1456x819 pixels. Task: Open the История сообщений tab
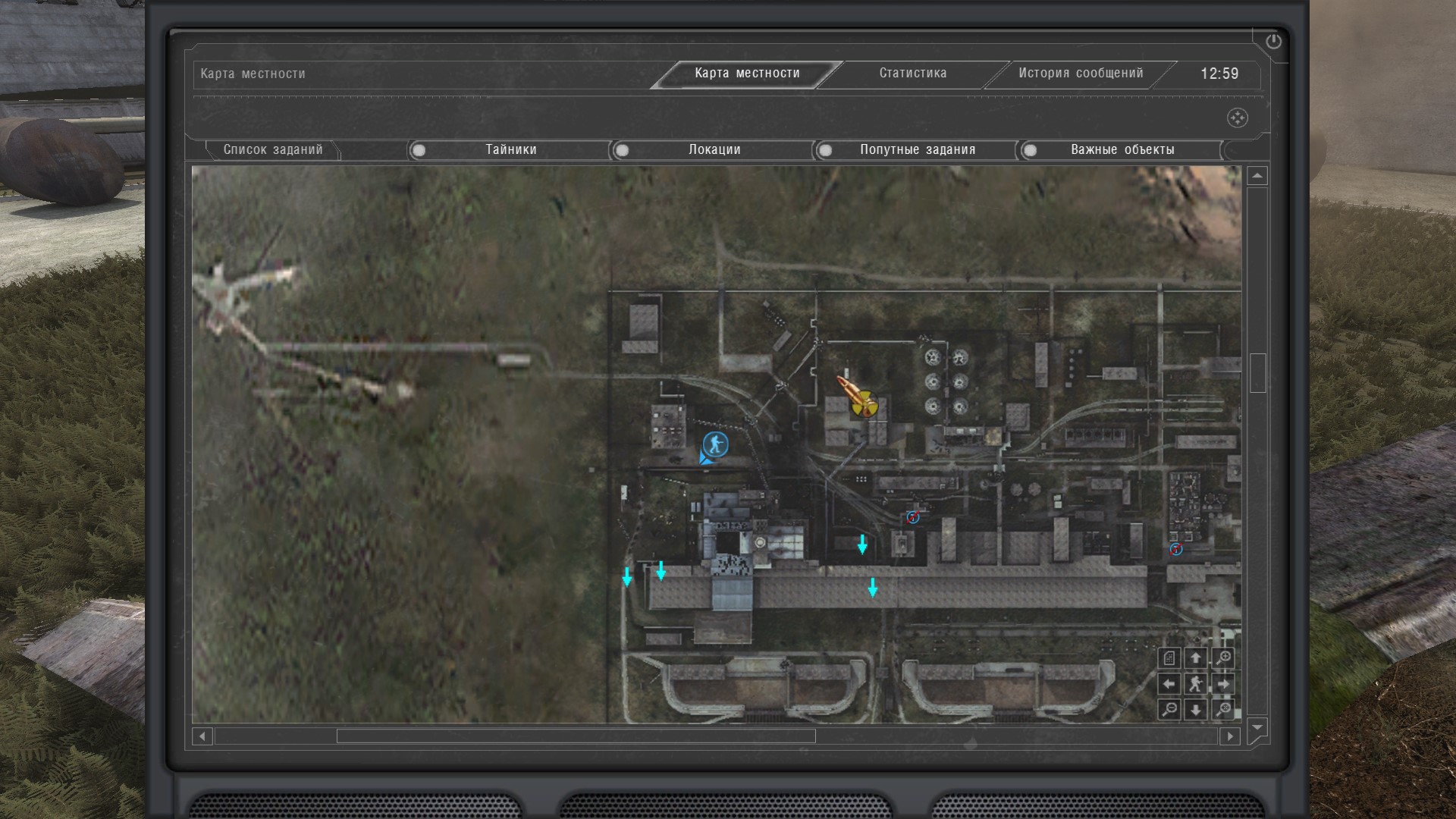(x=1080, y=74)
